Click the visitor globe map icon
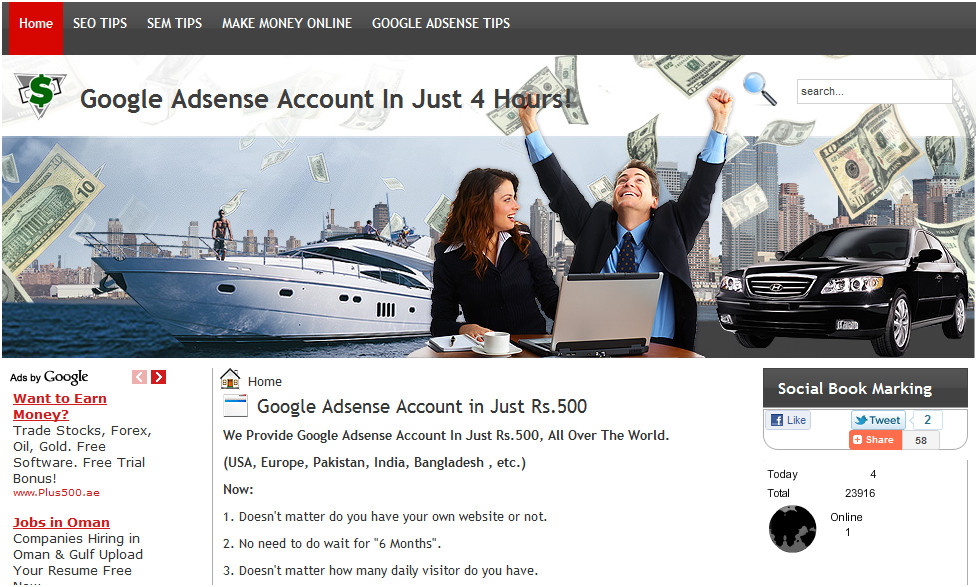Image resolution: width=978 pixels, height=587 pixels. tap(792, 529)
